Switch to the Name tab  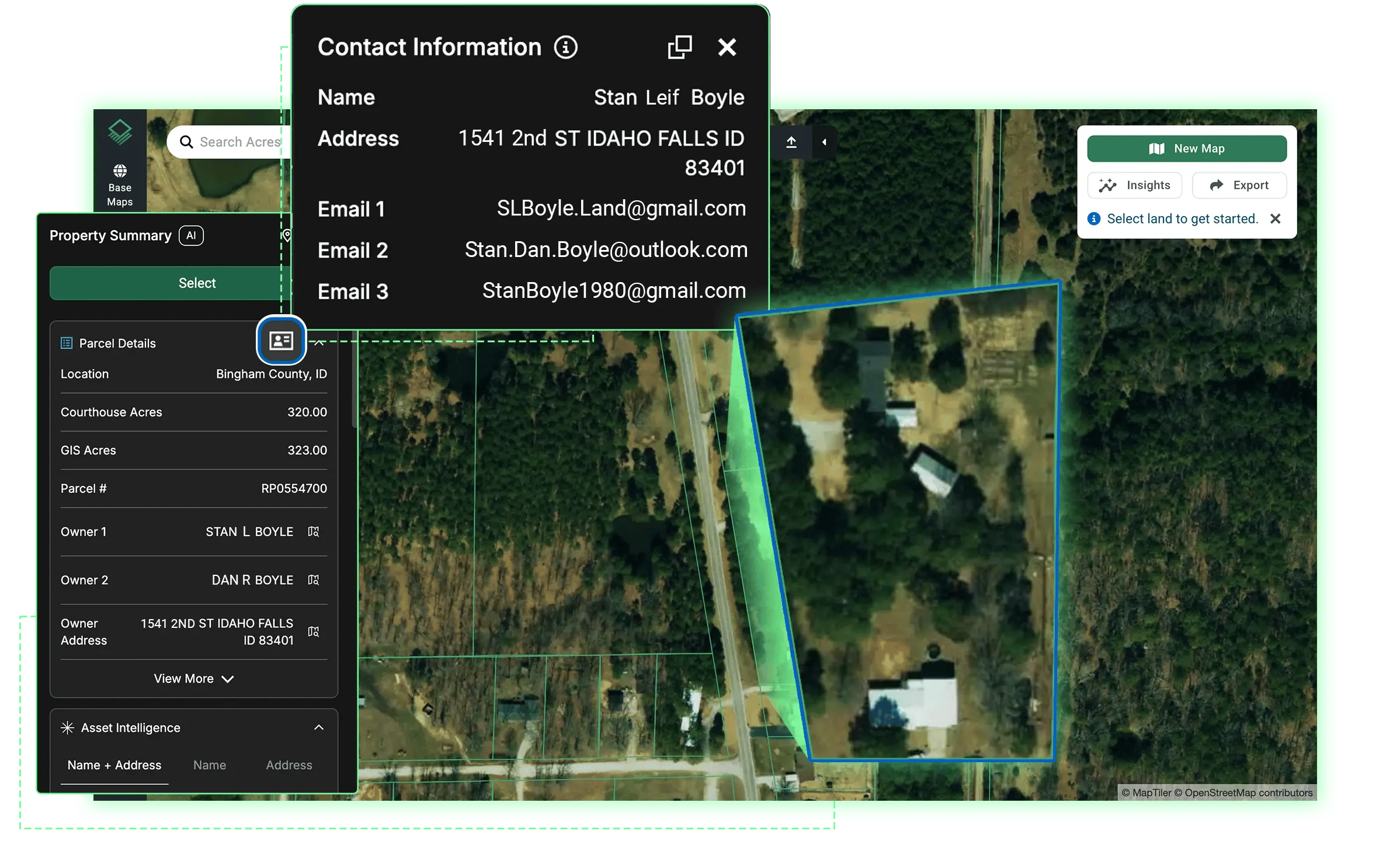(x=210, y=765)
